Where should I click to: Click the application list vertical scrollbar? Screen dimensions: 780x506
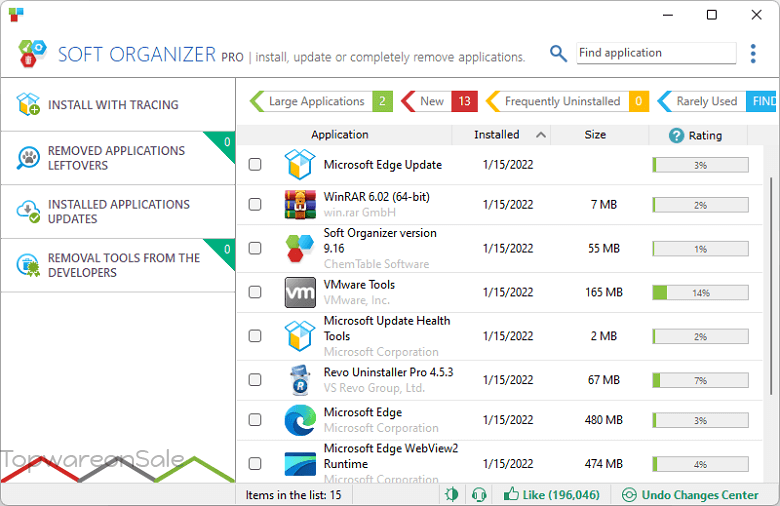pos(771,286)
